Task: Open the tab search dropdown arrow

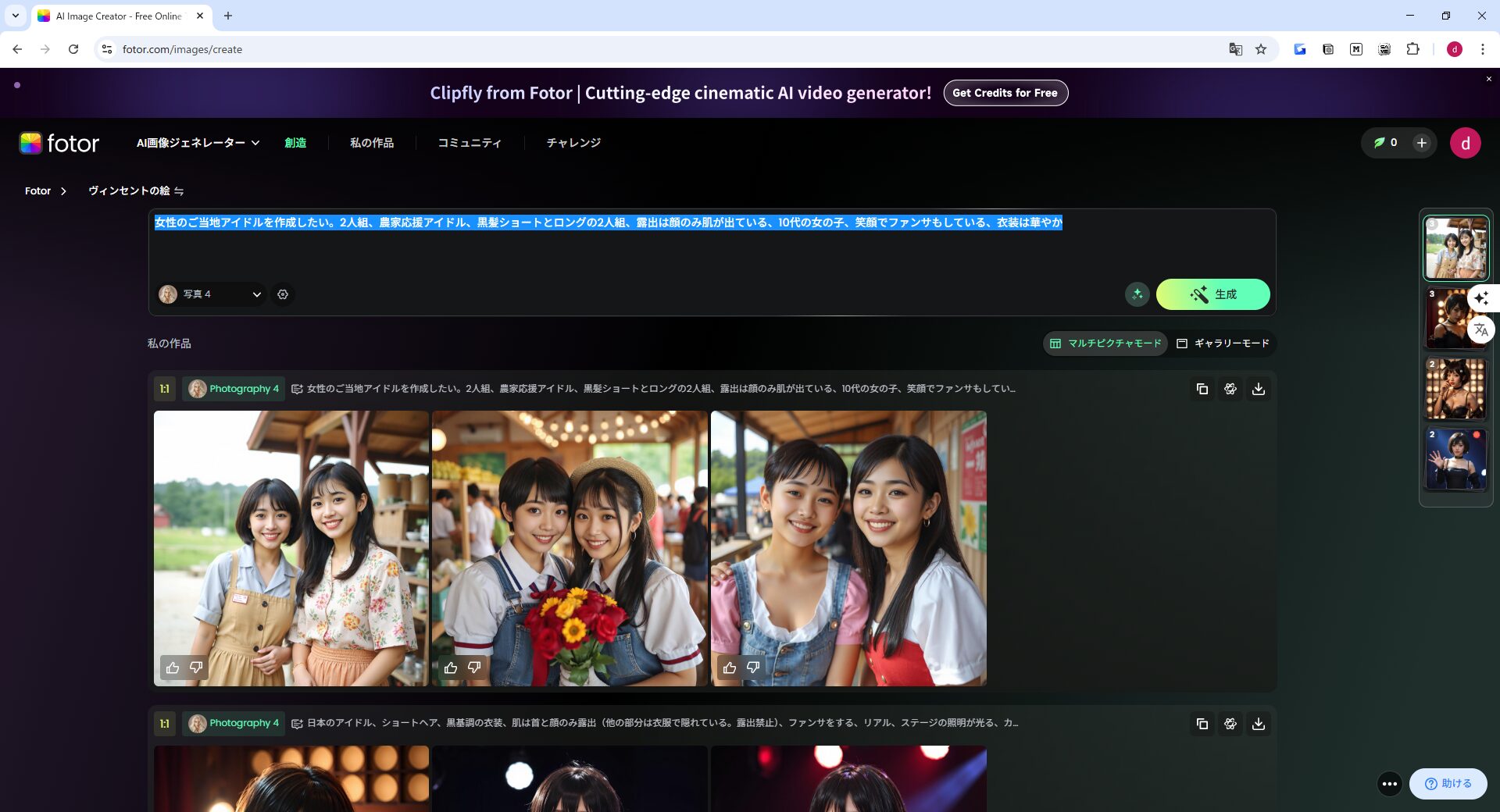Action: (15, 16)
